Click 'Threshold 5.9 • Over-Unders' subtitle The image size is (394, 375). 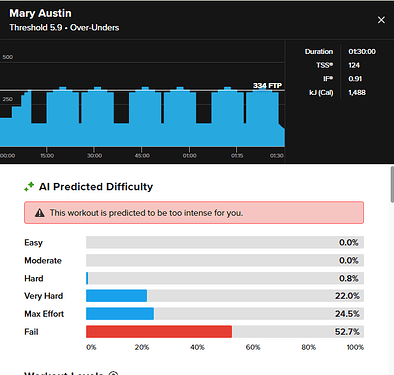[x=64, y=28]
